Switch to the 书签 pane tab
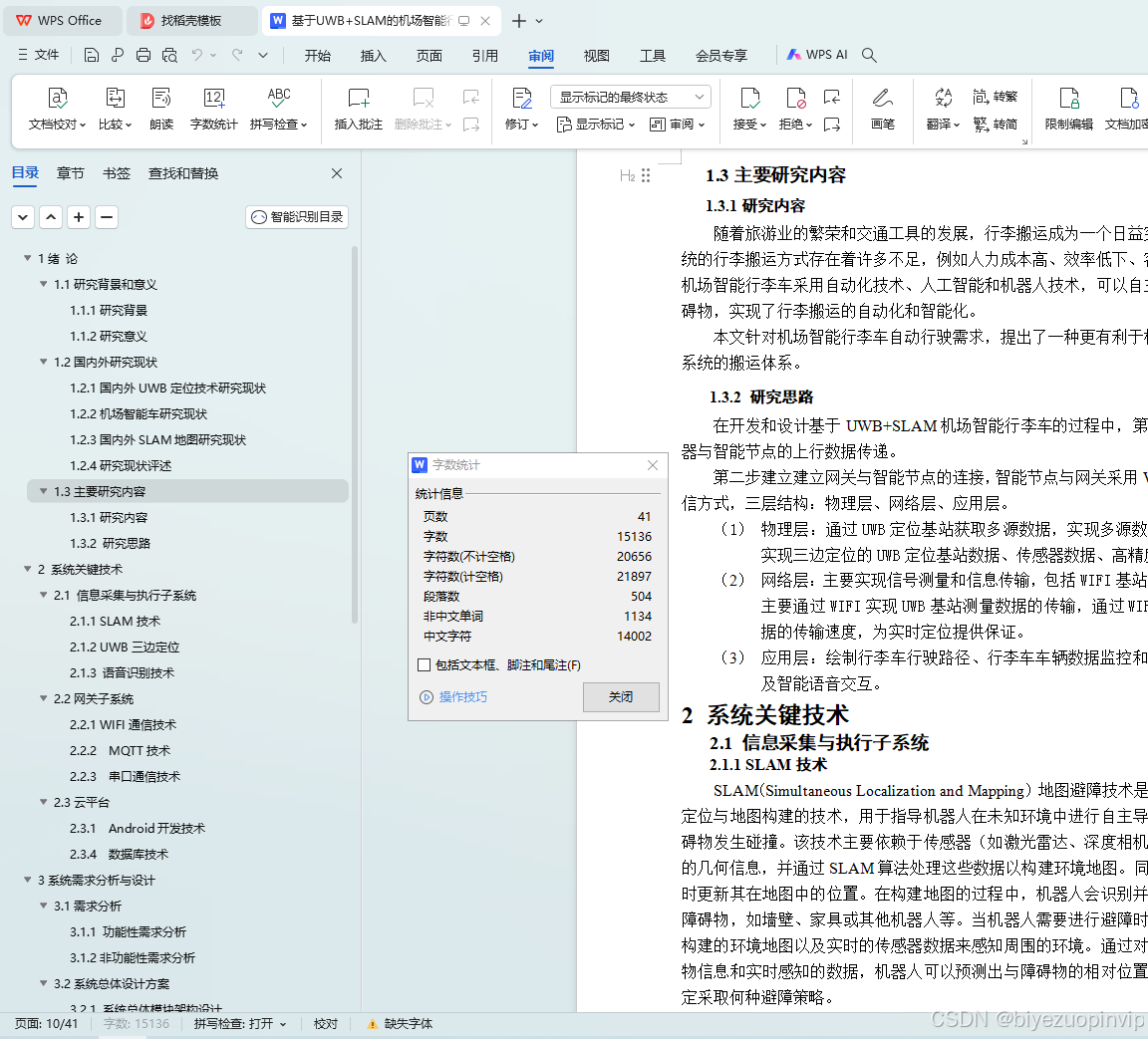 click(117, 173)
